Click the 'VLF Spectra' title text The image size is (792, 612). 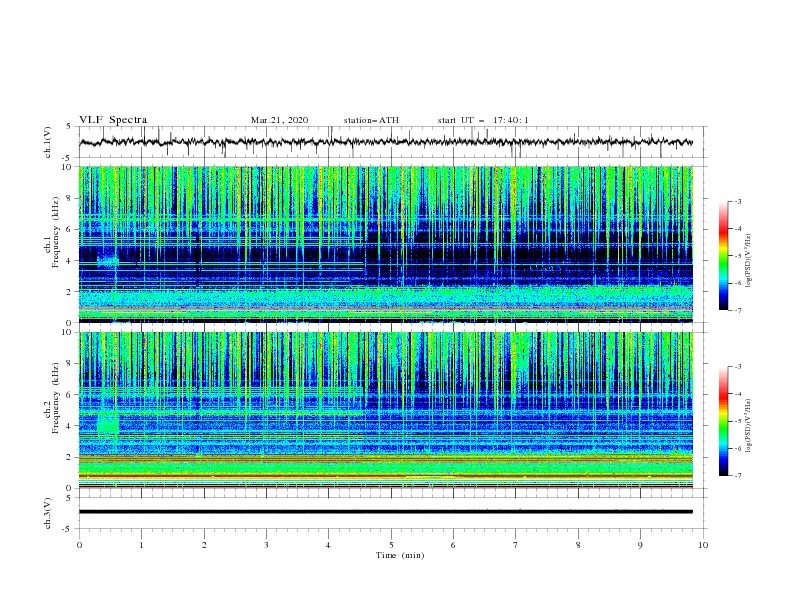113,120
